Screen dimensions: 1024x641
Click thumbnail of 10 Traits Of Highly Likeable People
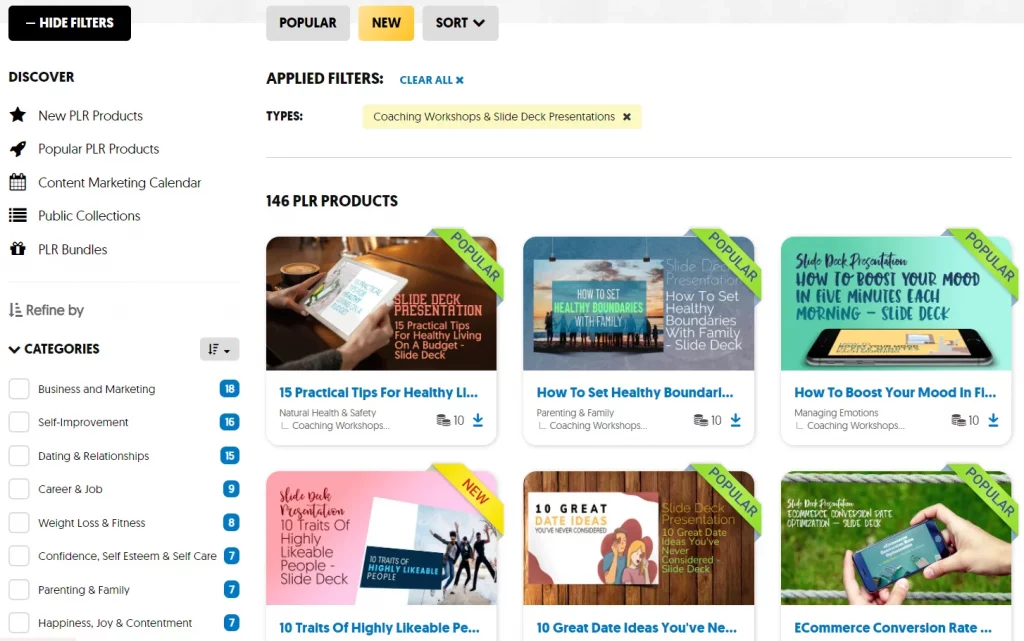381,538
